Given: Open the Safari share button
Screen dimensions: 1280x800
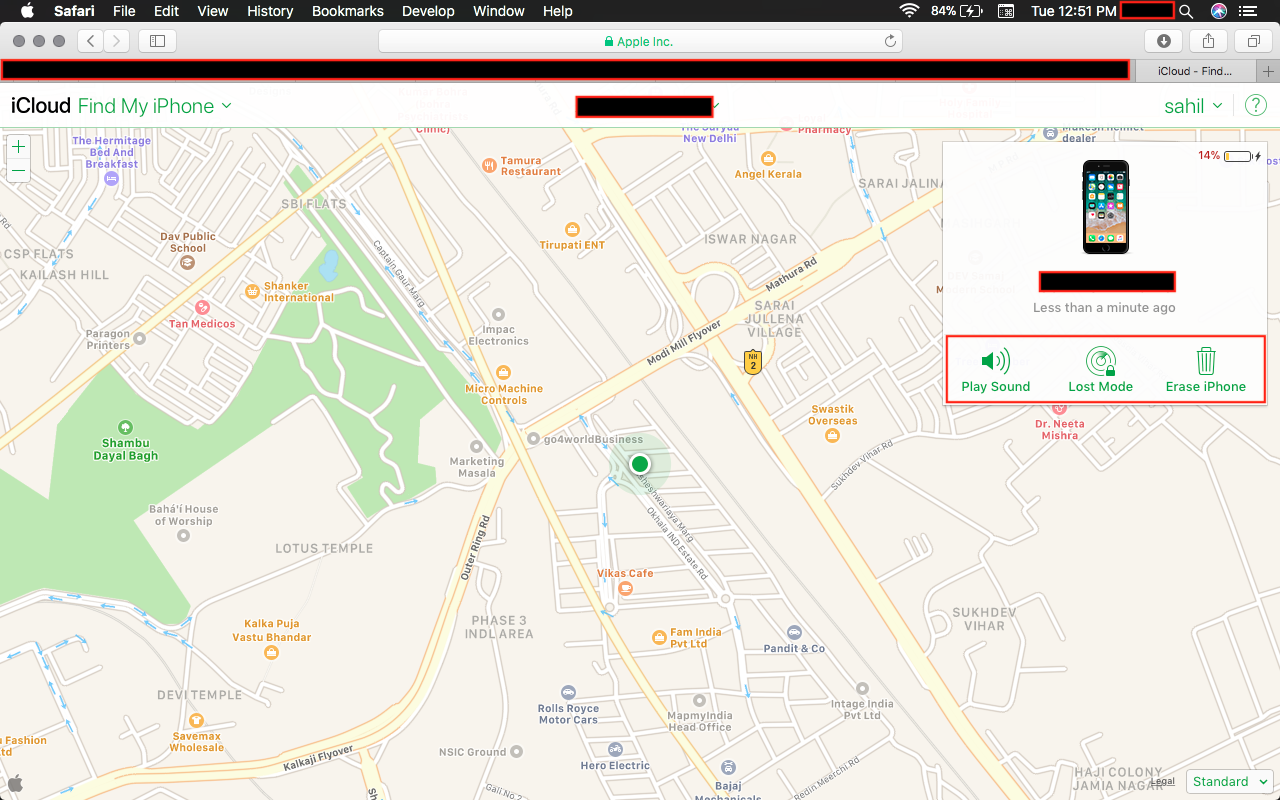Looking at the screenshot, I should pyautogui.click(x=1208, y=41).
